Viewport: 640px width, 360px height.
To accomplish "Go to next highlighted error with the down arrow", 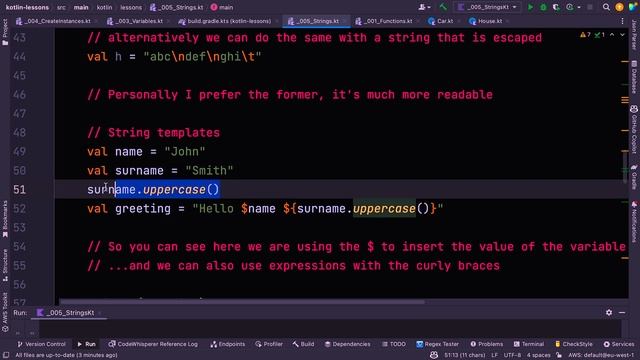I will 622,35.
